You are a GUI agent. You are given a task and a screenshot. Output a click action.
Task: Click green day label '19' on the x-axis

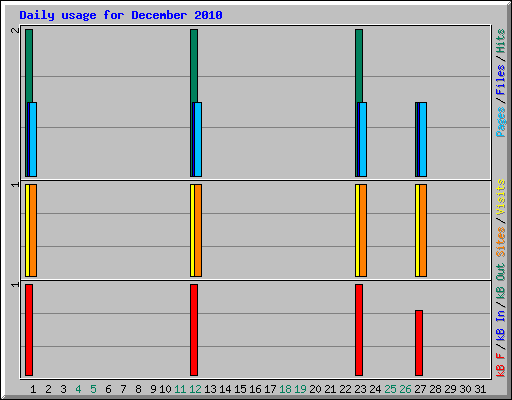point(300,389)
